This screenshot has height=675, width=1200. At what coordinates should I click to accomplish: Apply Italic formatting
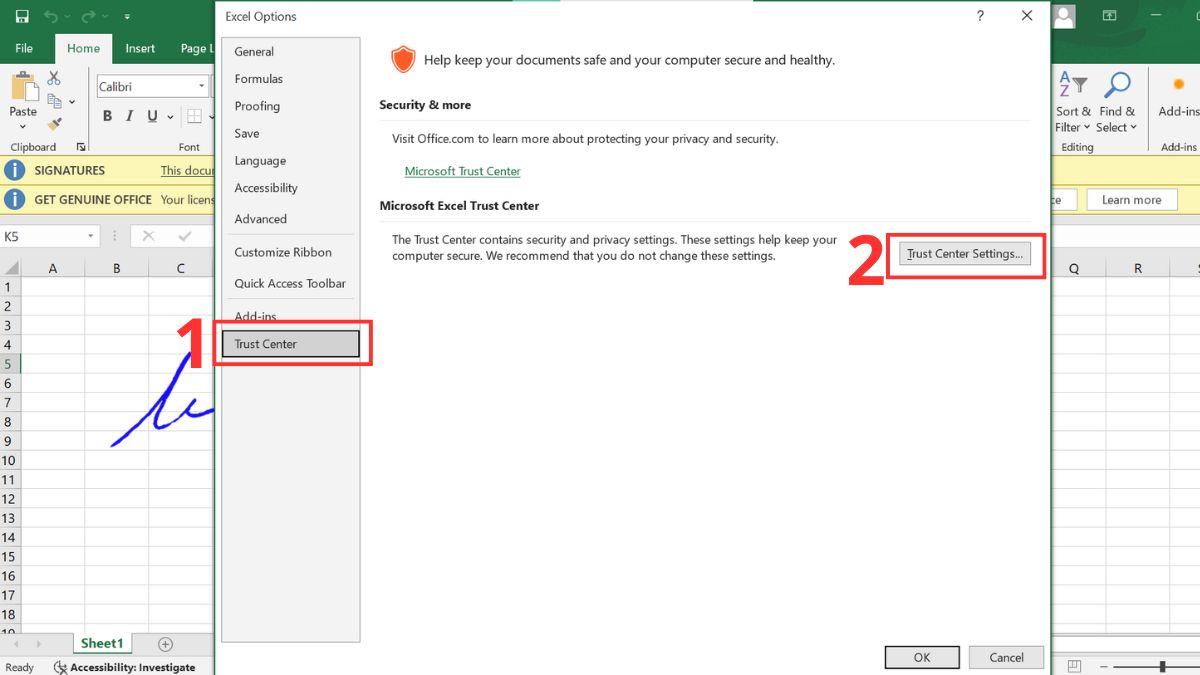[130, 117]
